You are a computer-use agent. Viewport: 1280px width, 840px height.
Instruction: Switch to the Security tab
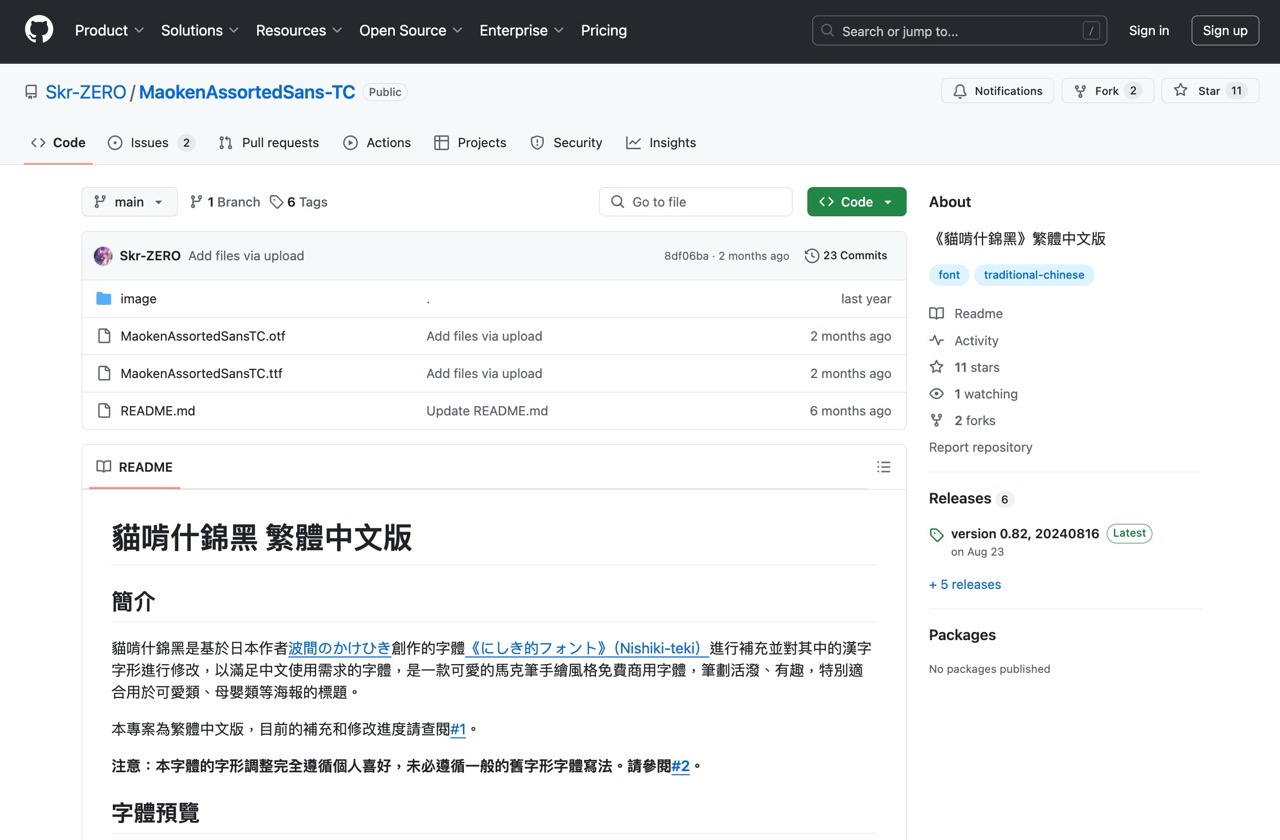tap(566, 143)
